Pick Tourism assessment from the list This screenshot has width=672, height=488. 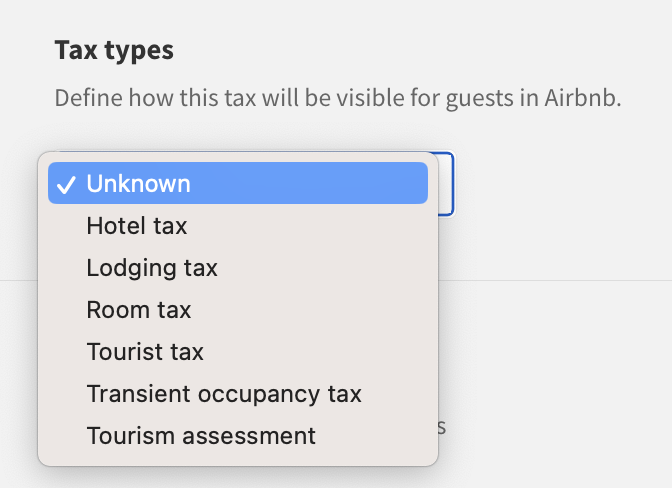tap(201, 436)
